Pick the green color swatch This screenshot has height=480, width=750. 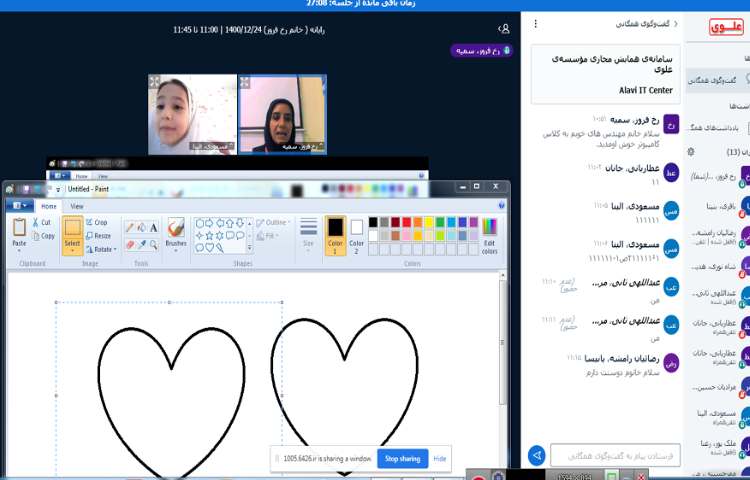[x=440, y=222]
